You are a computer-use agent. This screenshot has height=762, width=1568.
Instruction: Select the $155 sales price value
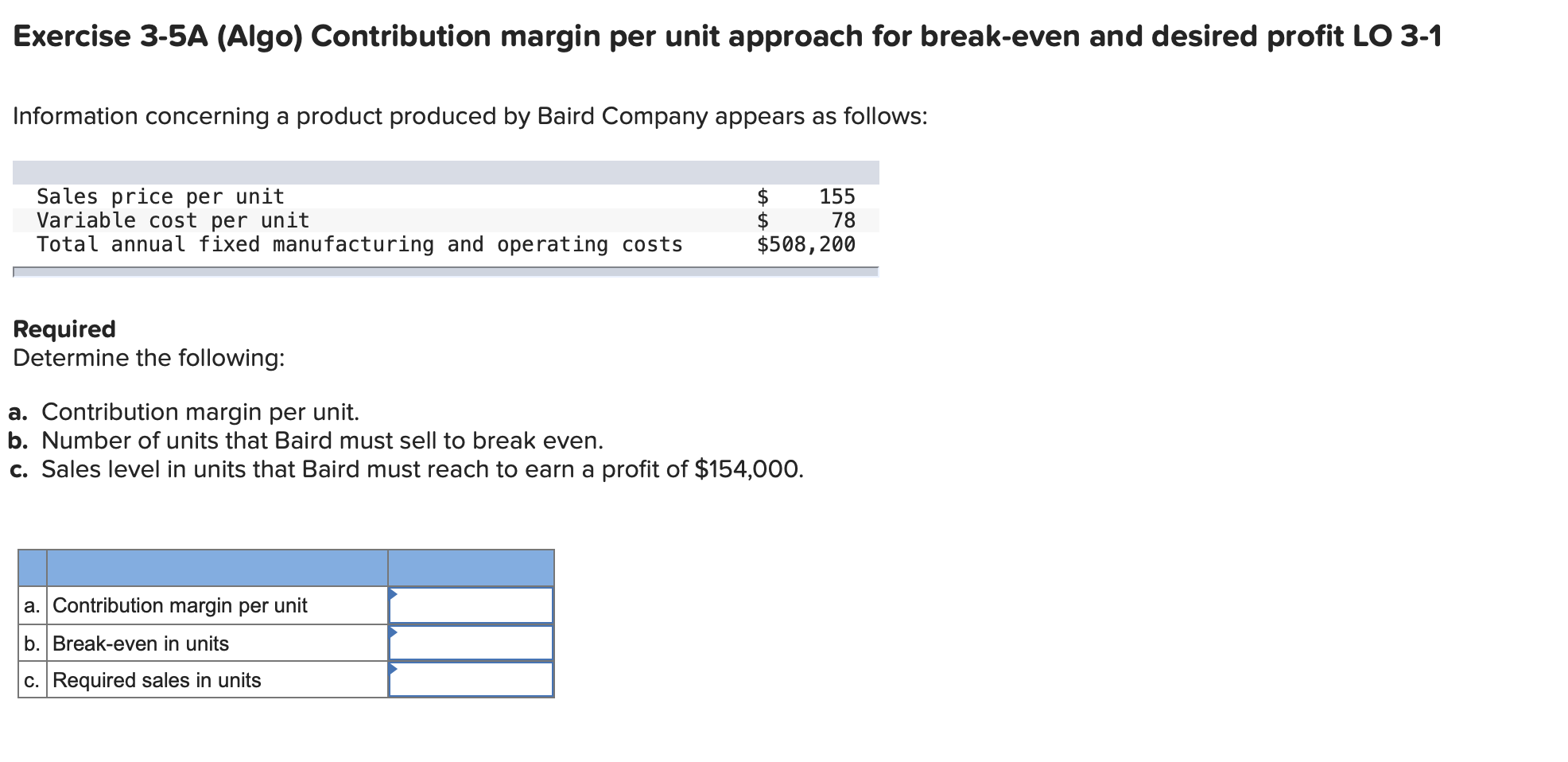(x=836, y=196)
